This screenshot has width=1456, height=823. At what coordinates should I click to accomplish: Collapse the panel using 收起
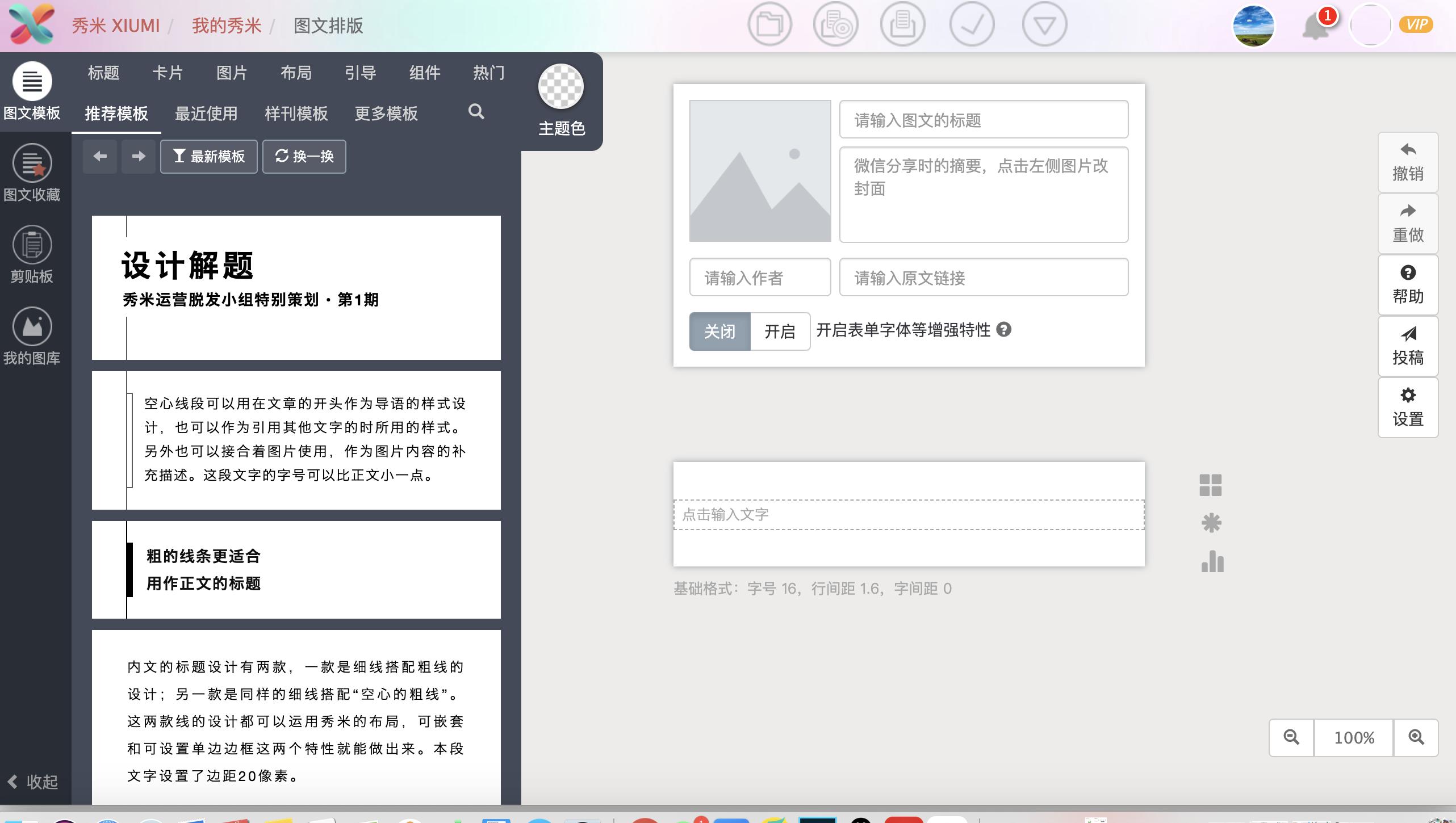pos(34,782)
